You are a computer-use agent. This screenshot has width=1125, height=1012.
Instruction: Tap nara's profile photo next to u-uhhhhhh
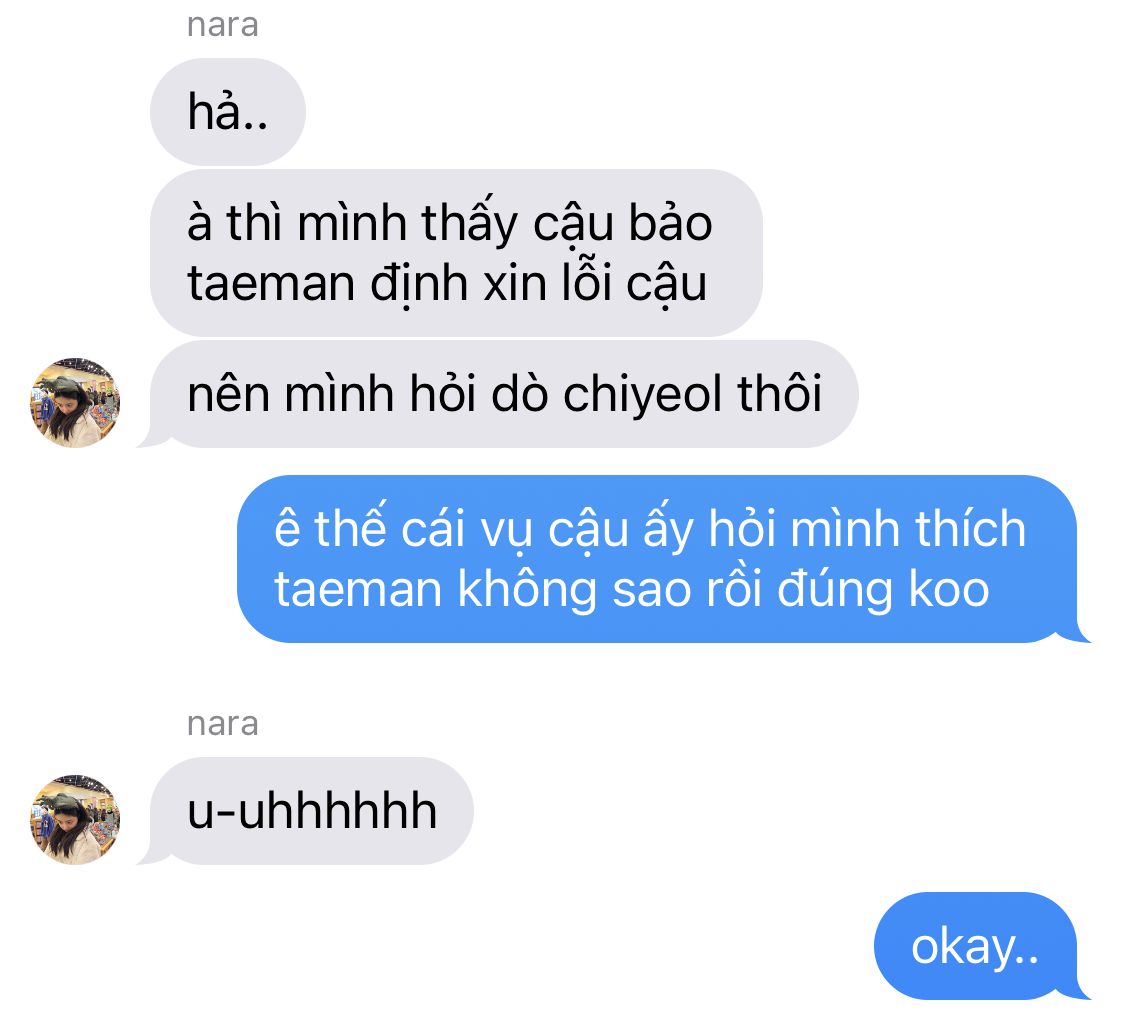(75, 819)
